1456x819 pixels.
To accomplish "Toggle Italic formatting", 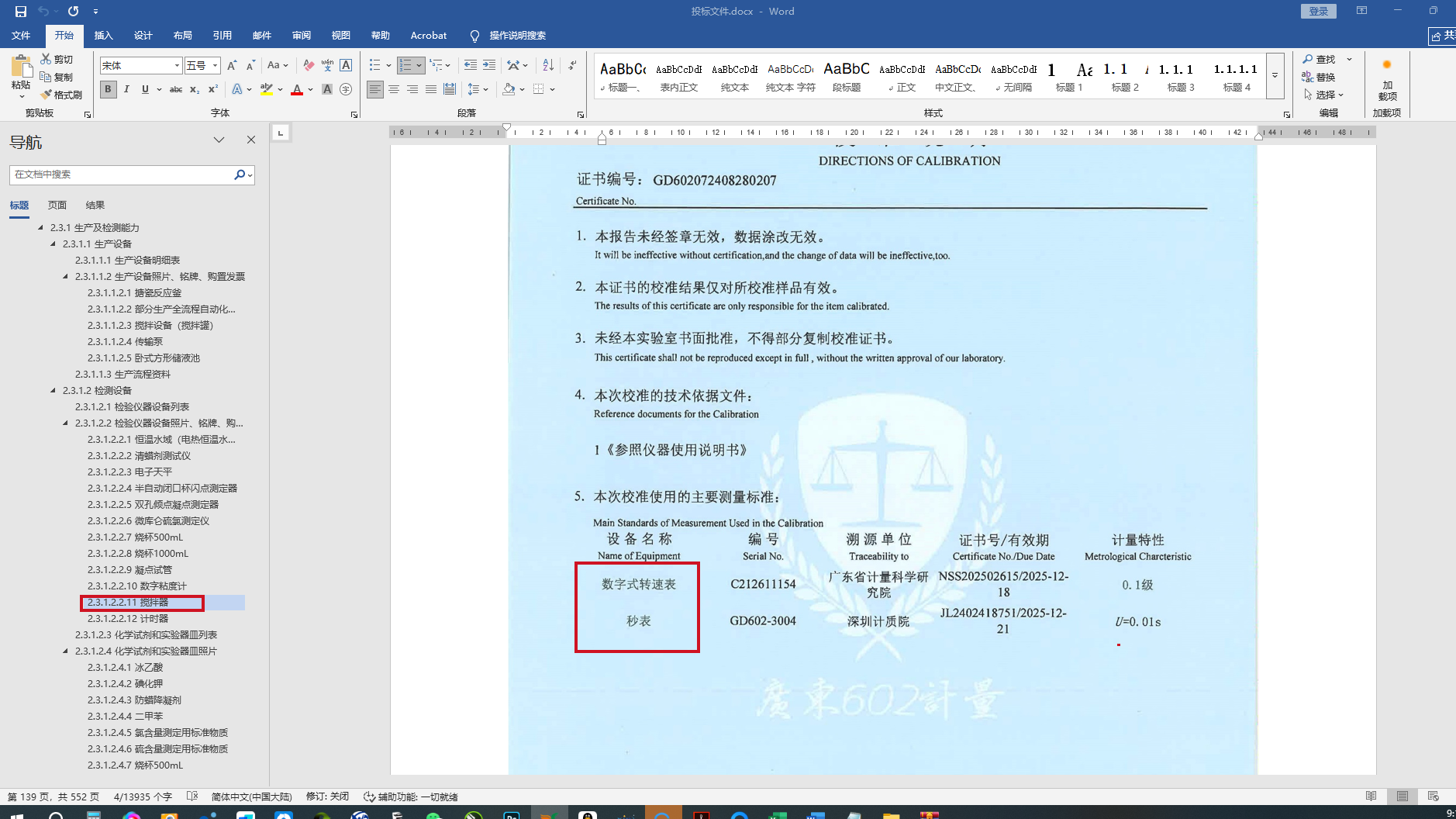I will 126,89.
